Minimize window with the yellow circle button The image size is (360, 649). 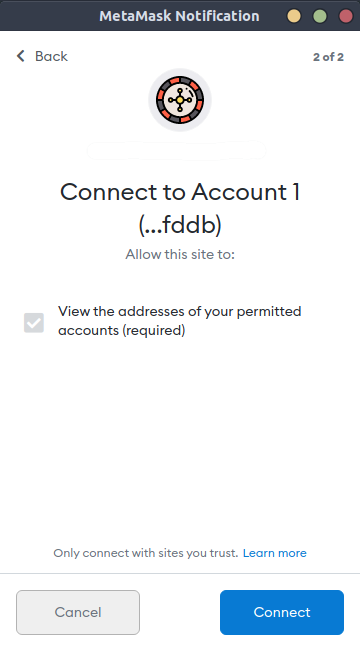[x=294, y=16]
